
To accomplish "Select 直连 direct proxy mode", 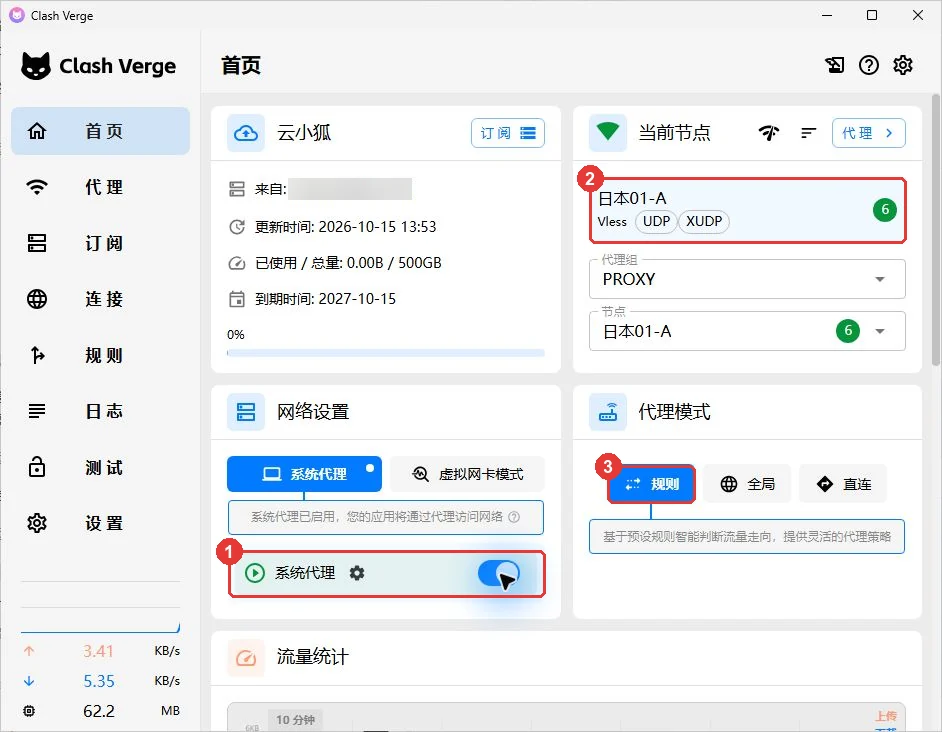I will click(x=843, y=484).
